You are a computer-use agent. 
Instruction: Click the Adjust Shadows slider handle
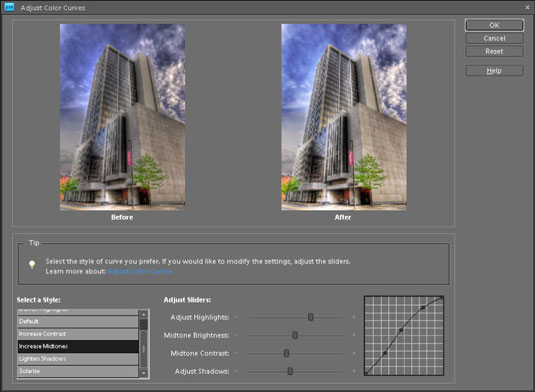coord(290,371)
